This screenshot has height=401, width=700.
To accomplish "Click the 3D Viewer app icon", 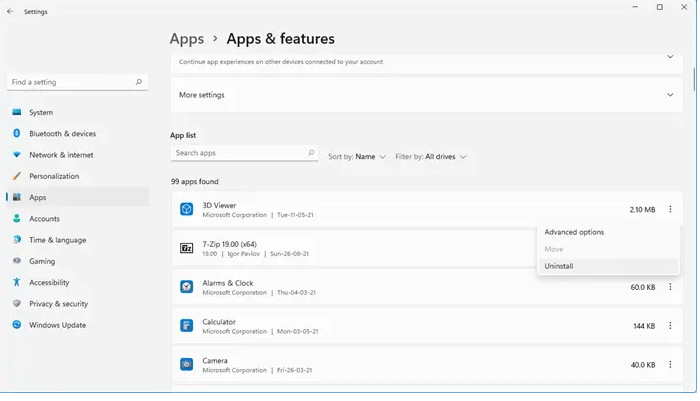I will click(x=187, y=209).
